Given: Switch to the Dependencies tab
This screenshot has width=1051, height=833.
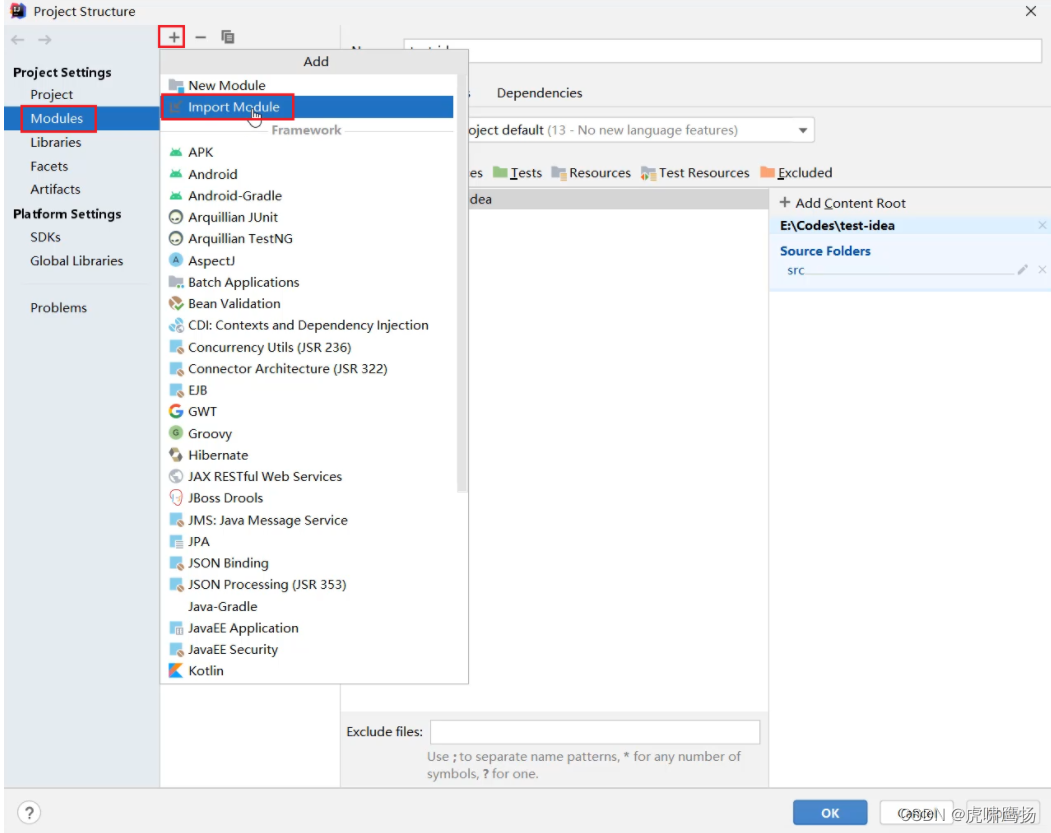Looking at the screenshot, I should 539,92.
